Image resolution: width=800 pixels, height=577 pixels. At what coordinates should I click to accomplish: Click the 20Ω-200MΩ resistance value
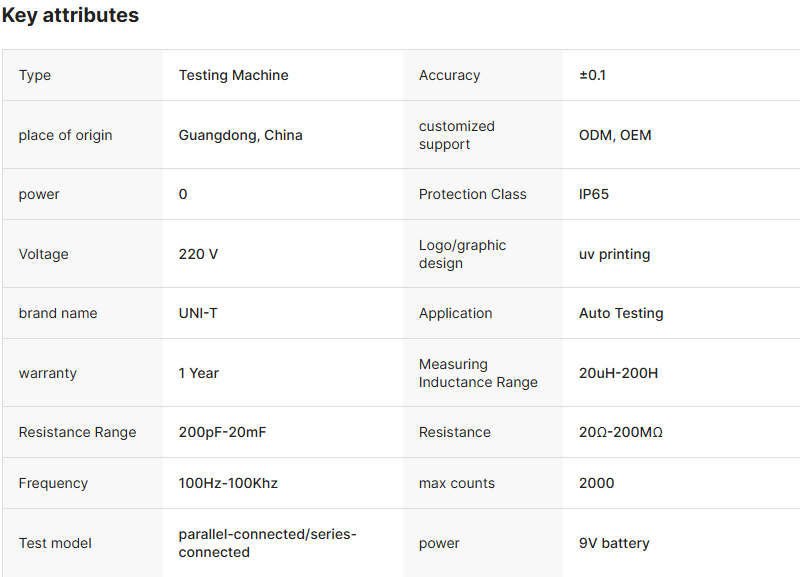pyautogui.click(x=621, y=432)
